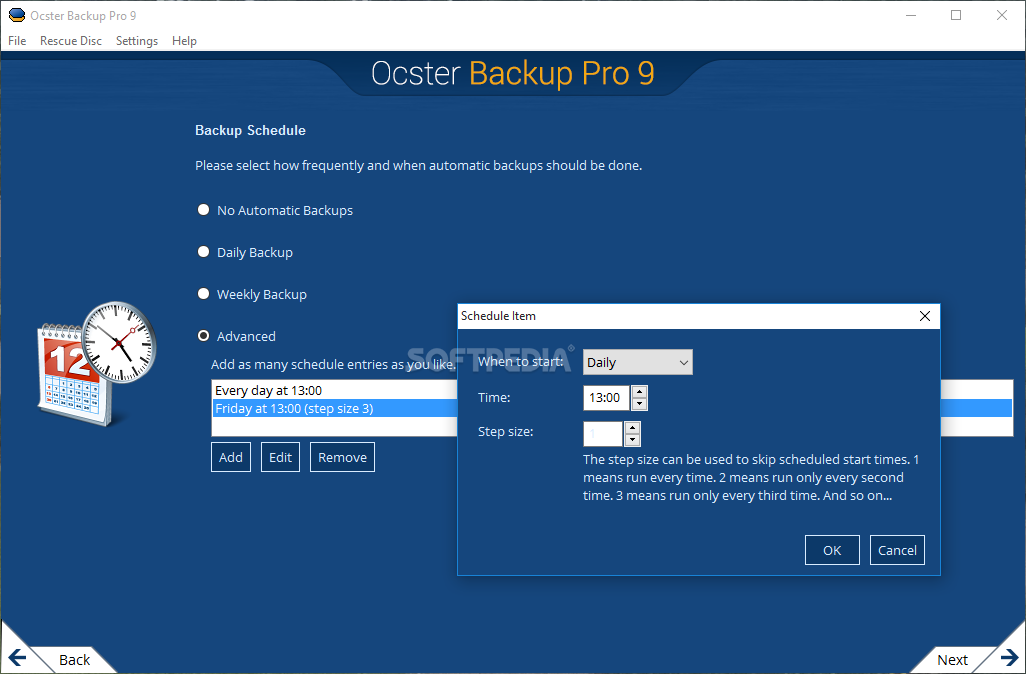Image resolution: width=1026 pixels, height=674 pixels.
Task: Select the Daily Backup radio button
Action: coord(203,252)
